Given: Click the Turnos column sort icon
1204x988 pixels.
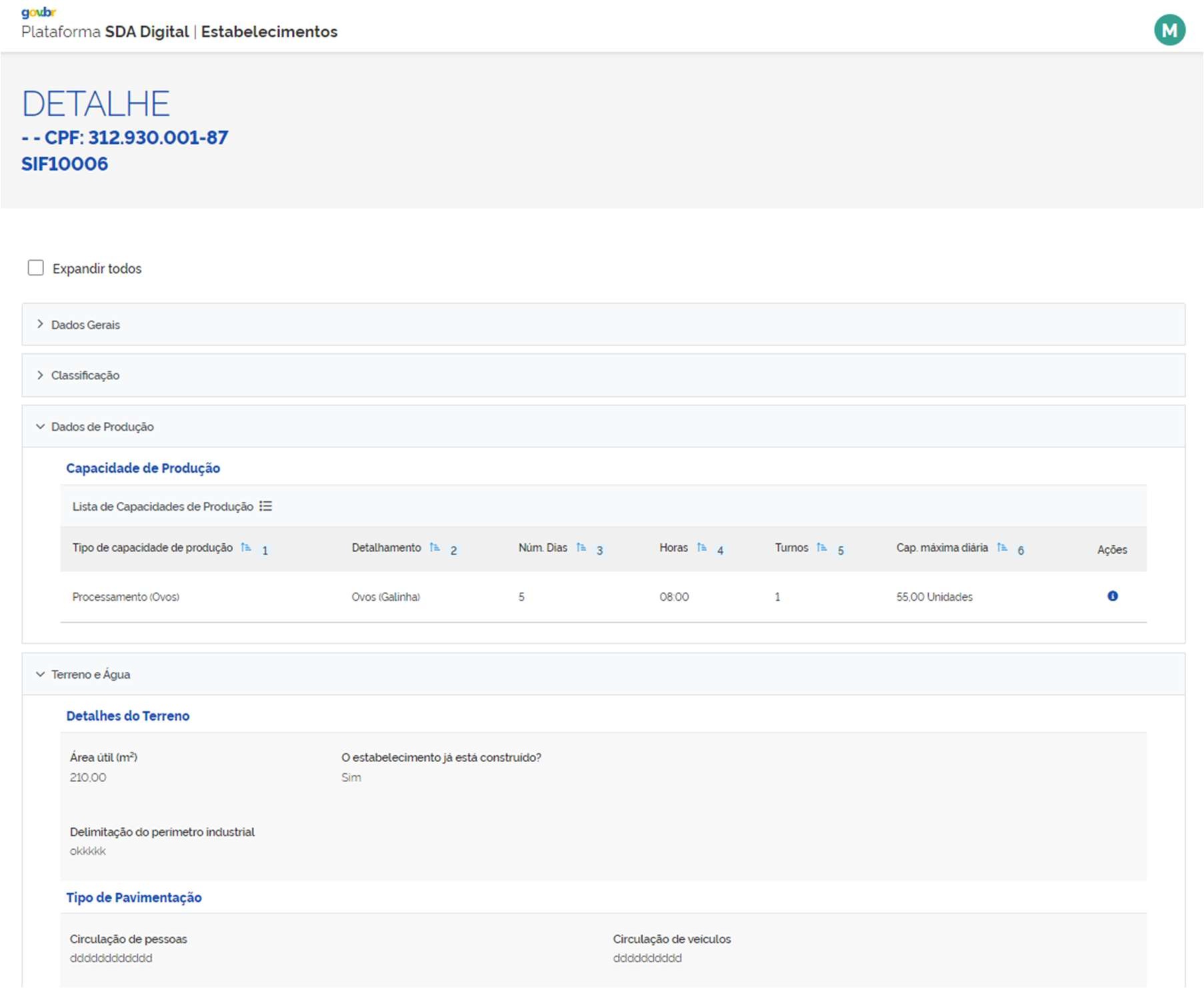Looking at the screenshot, I should pyautogui.click(x=821, y=547).
